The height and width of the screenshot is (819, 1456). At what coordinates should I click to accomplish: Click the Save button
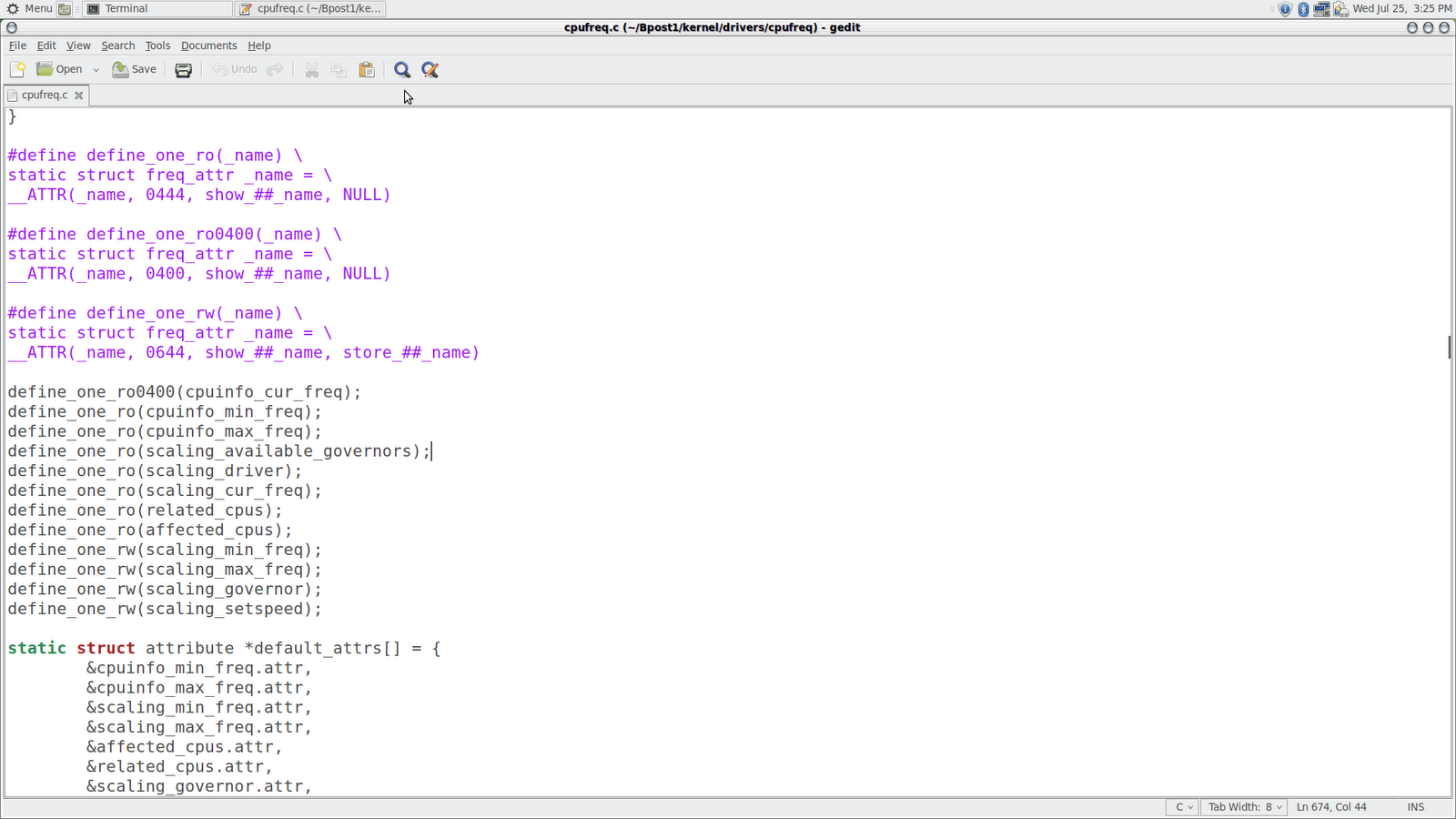tap(134, 69)
